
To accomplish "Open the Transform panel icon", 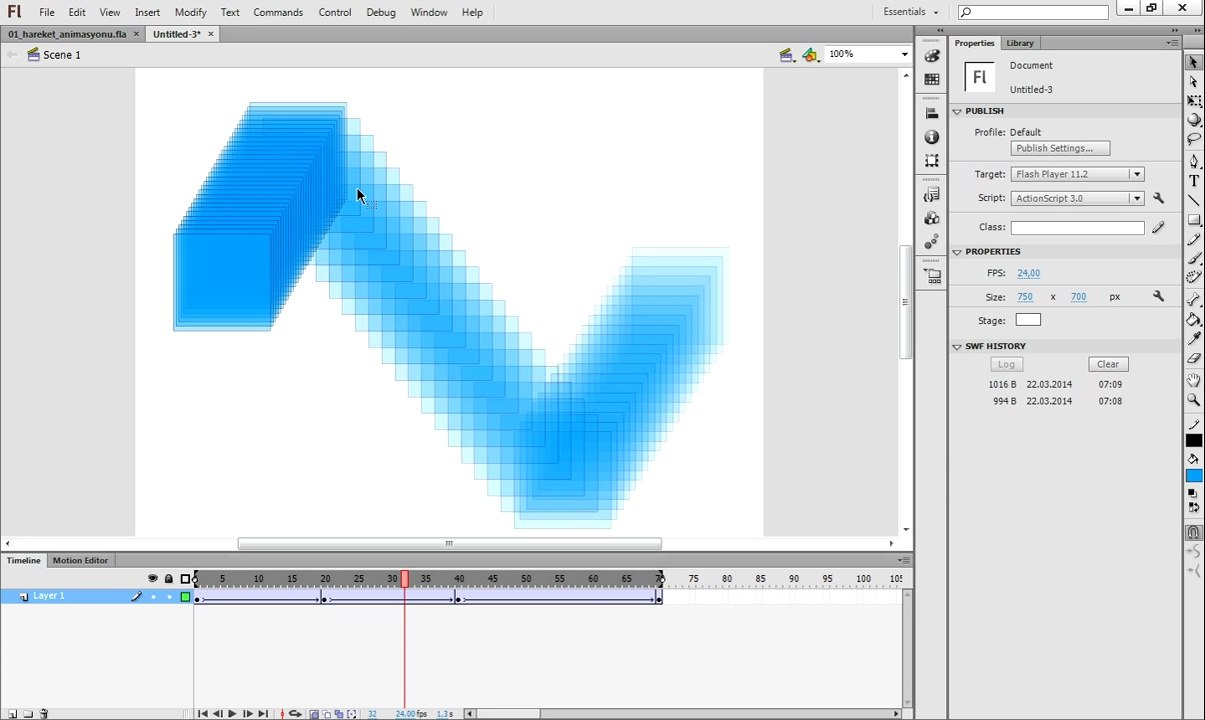I will (932, 160).
